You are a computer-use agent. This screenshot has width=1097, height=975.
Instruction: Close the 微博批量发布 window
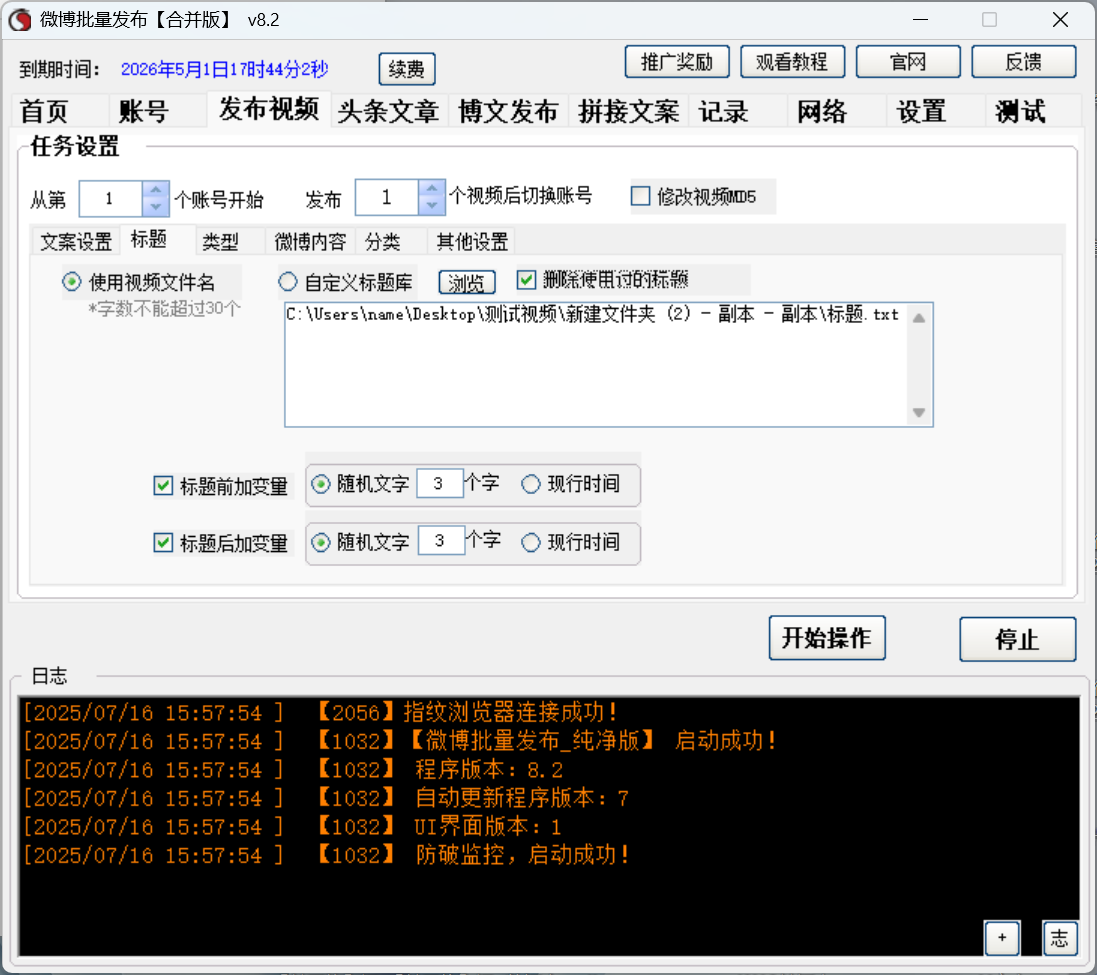coord(1060,20)
